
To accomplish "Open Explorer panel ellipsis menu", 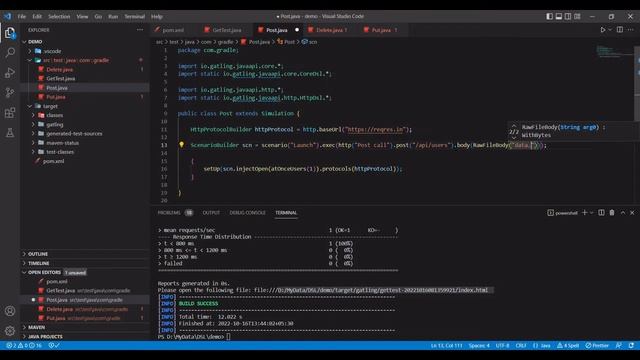I will coord(140,30).
